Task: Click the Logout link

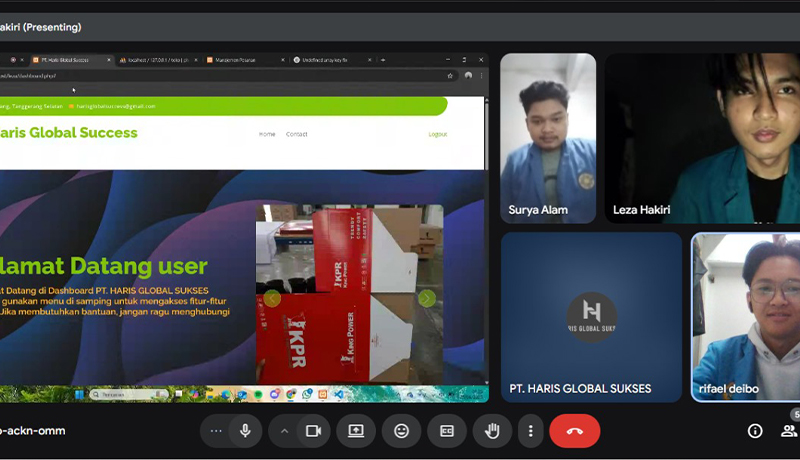Action: tap(437, 134)
